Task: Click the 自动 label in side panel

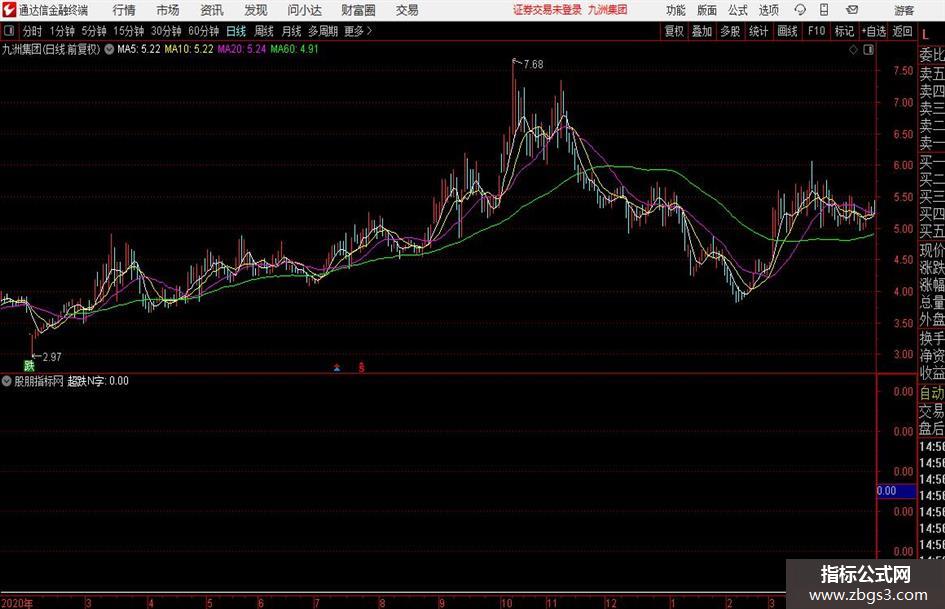Action: click(932, 393)
